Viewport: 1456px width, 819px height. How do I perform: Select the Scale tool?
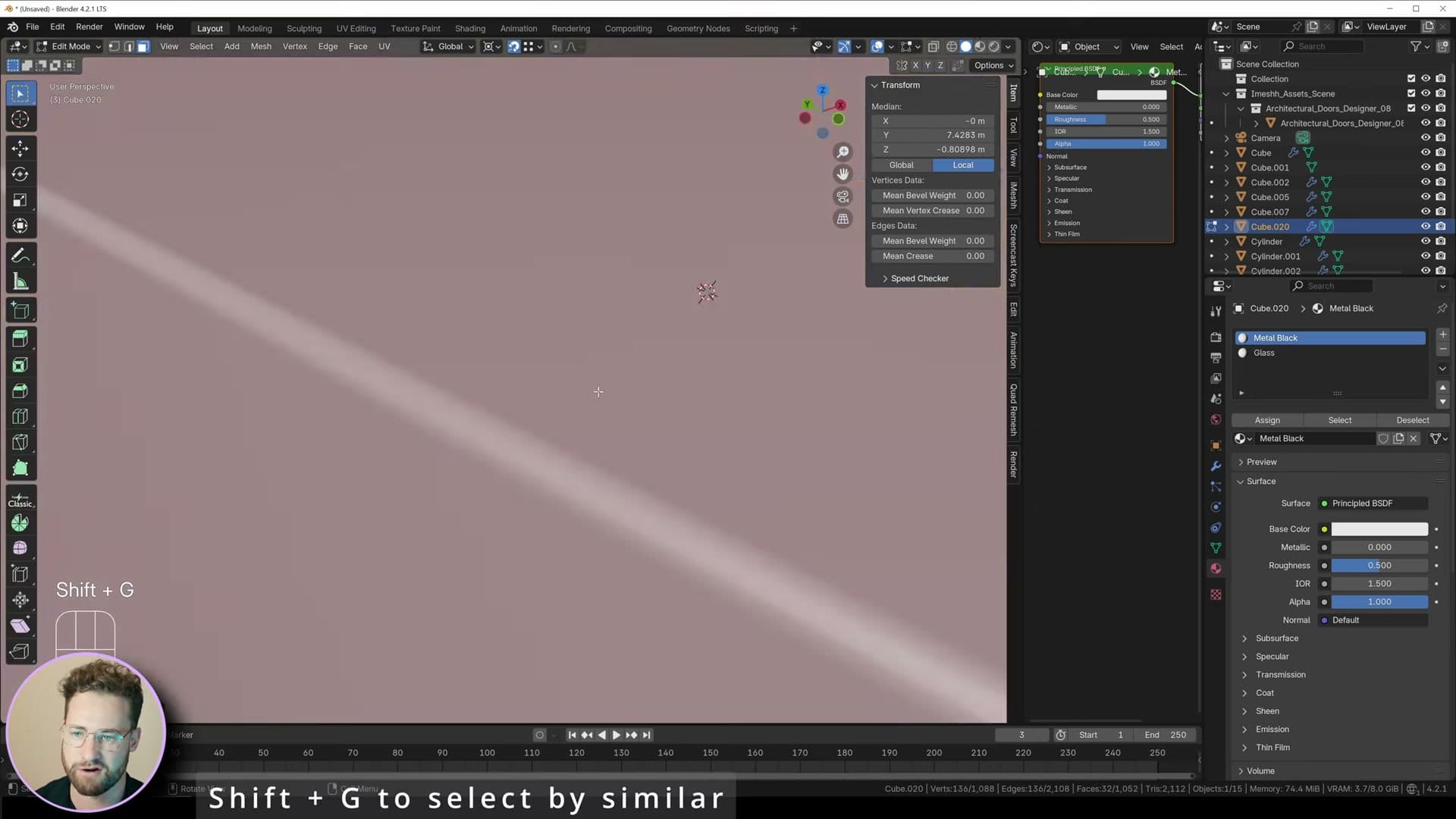[20, 200]
